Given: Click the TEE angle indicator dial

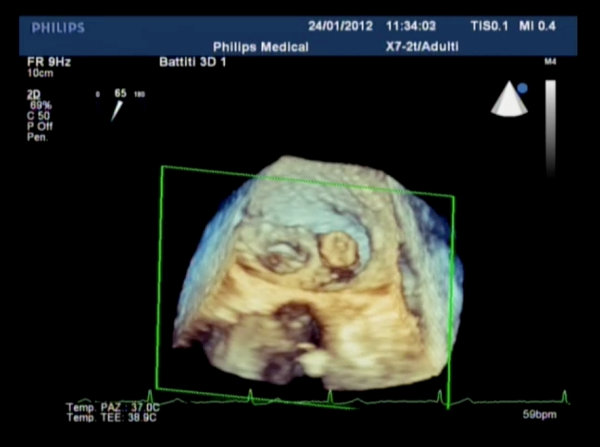Looking at the screenshot, I should tap(119, 106).
